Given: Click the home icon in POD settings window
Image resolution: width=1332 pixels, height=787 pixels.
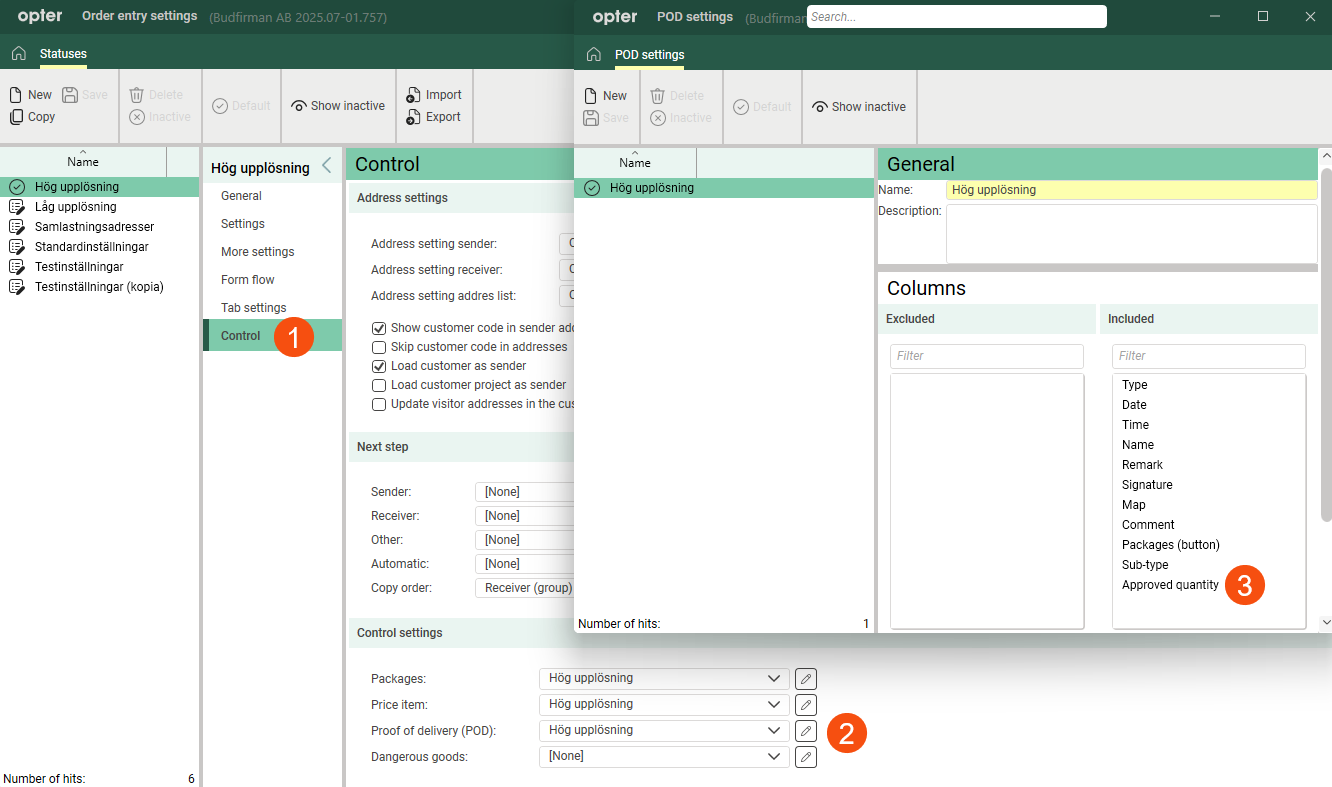Looking at the screenshot, I should (593, 55).
